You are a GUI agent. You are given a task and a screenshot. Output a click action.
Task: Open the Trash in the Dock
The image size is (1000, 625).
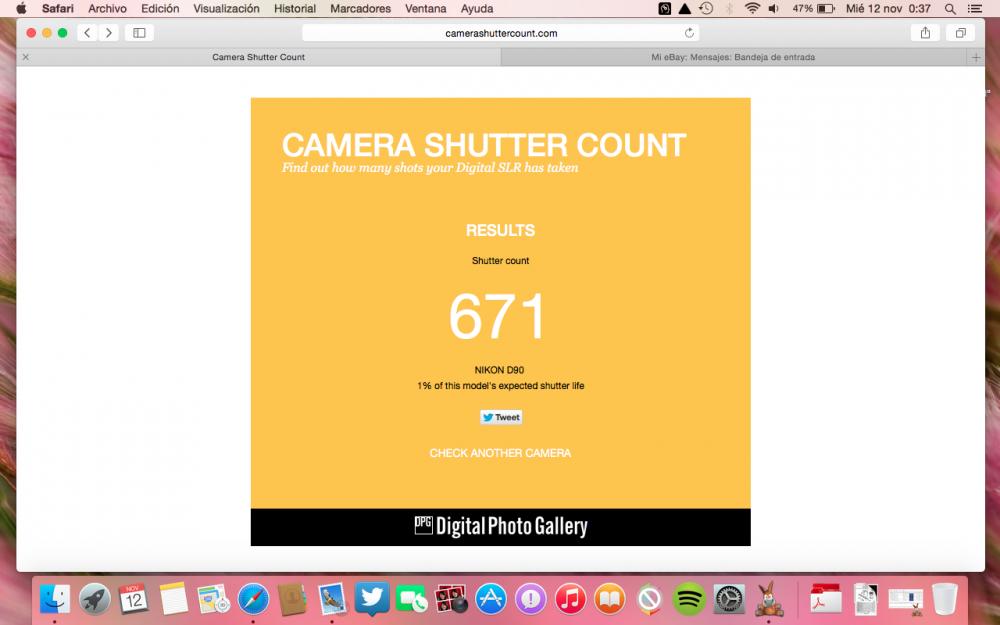(x=945, y=599)
